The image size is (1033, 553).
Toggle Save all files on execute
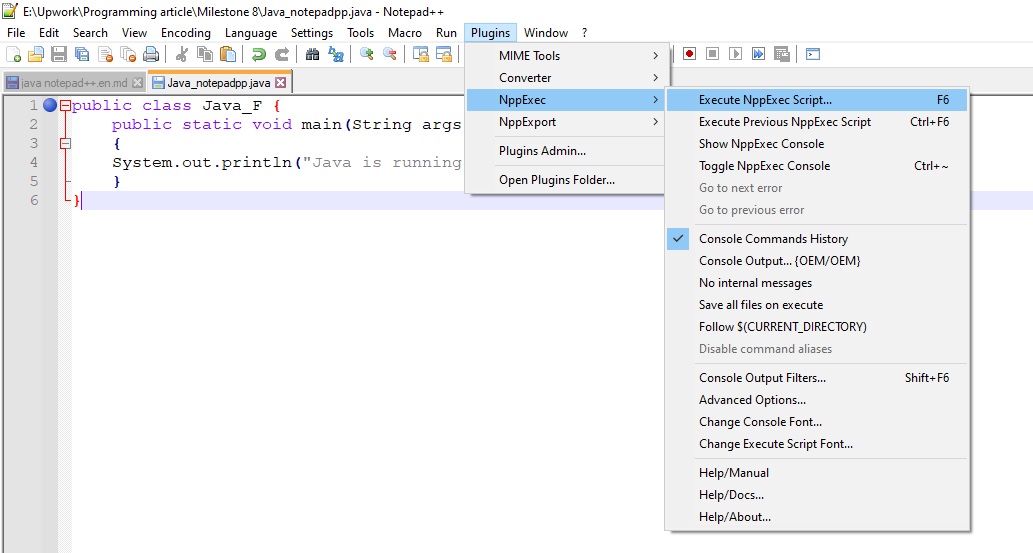[817, 305]
